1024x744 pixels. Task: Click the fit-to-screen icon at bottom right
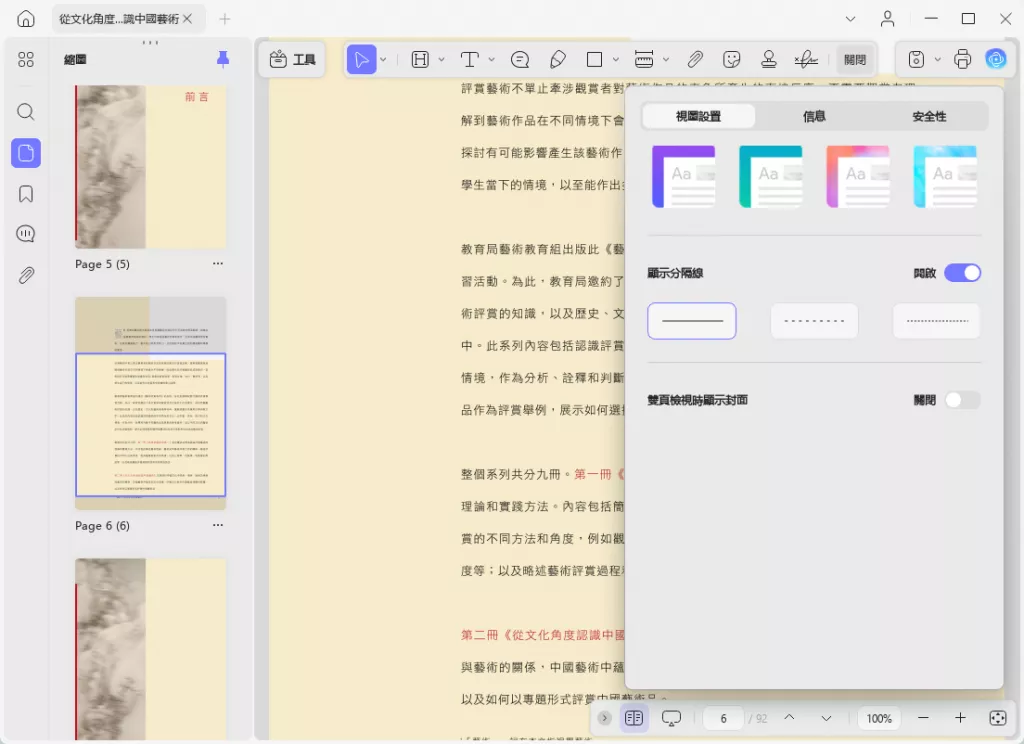[998, 719]
